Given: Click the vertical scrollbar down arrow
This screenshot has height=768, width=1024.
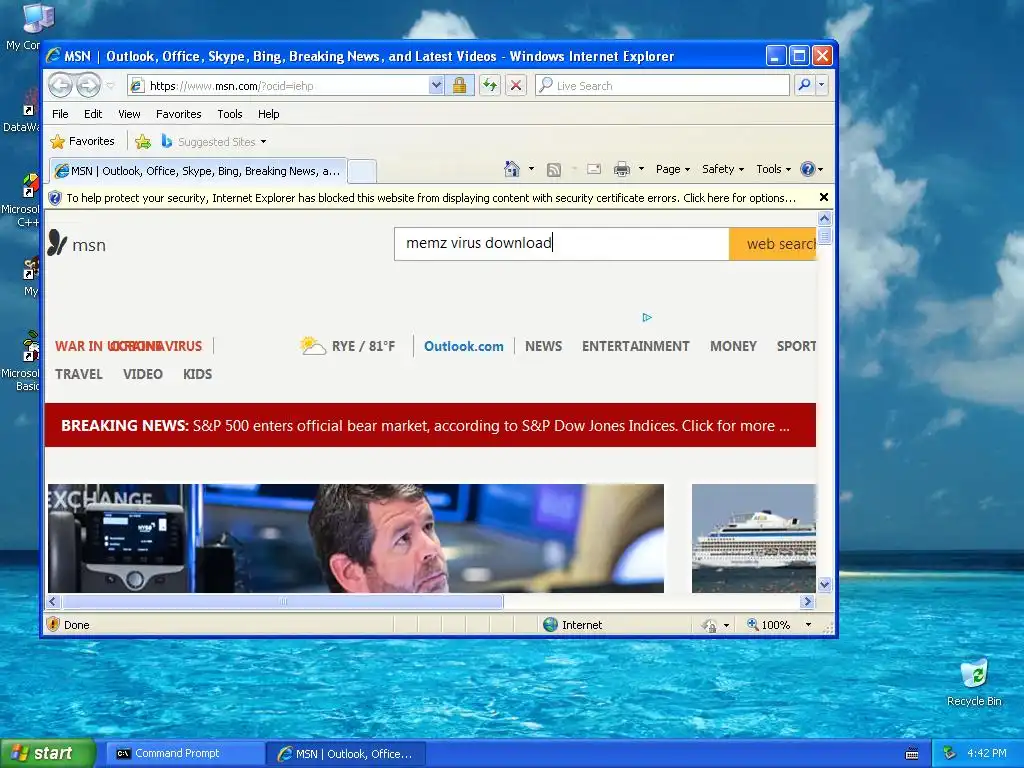Looking at the screenshot, I should click(x=824, y=584).
